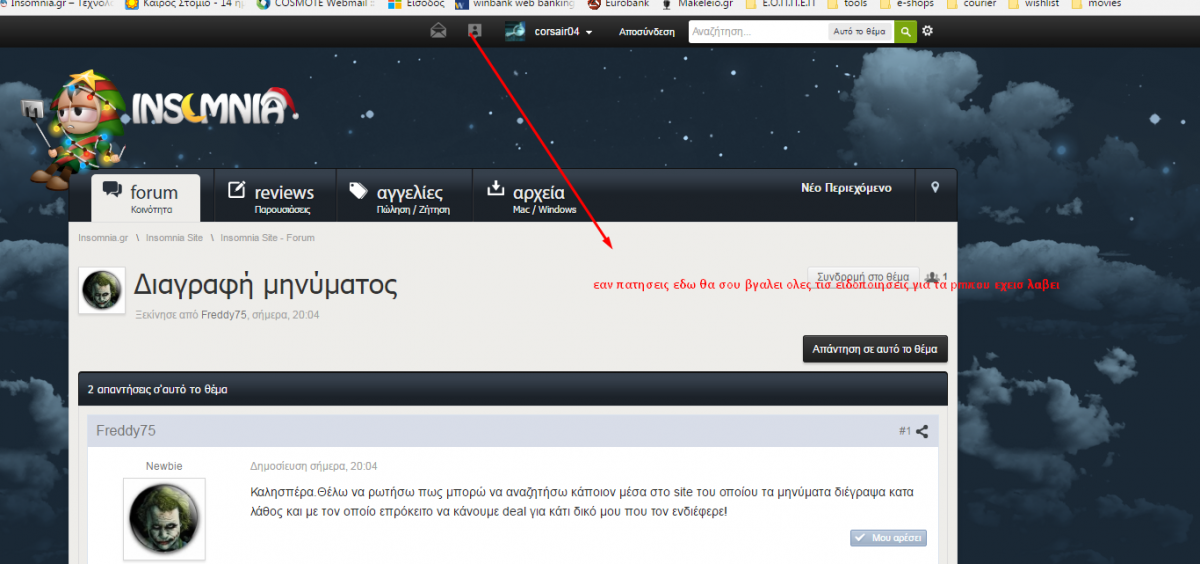Click the #1 post permalink
This screenshot has height=564, width=1200.
pos(904,431)
